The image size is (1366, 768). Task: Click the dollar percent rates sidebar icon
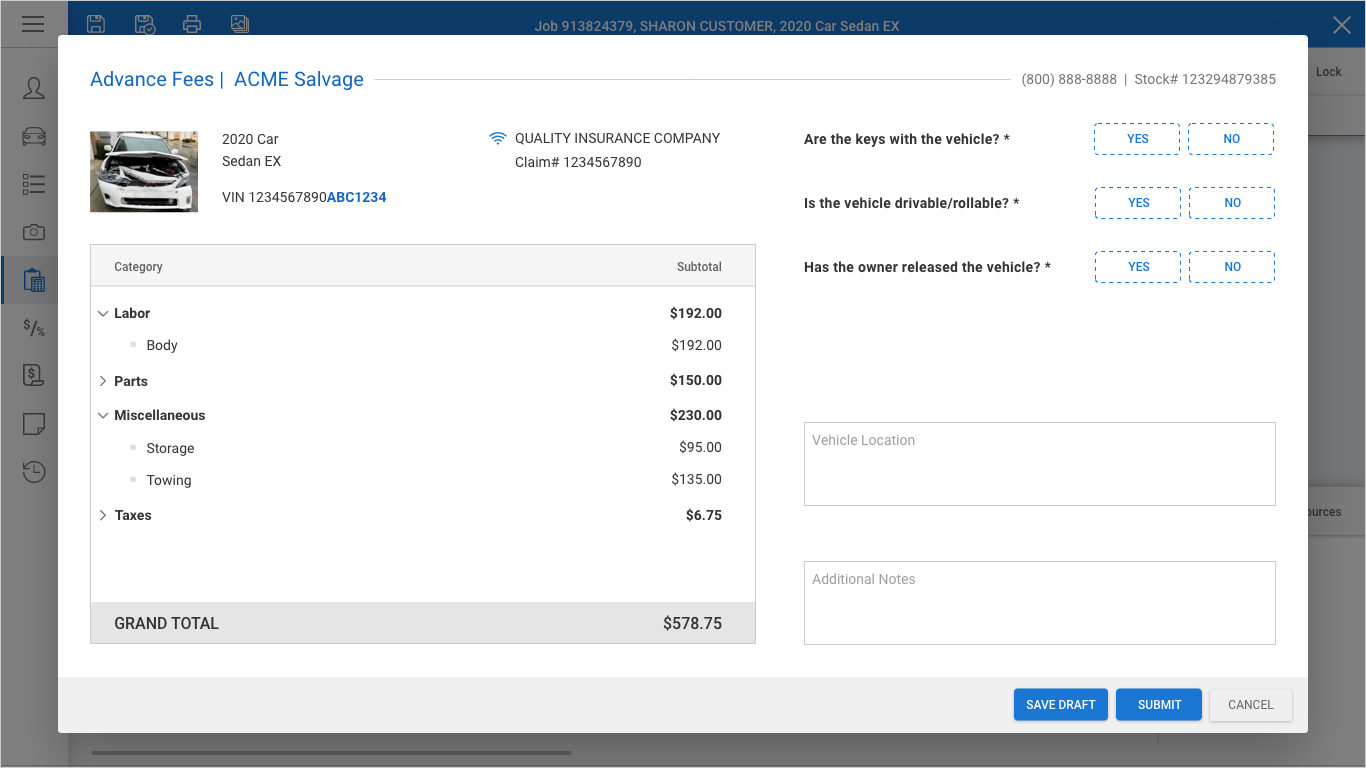pyautogui.click(x=34, y=327)
